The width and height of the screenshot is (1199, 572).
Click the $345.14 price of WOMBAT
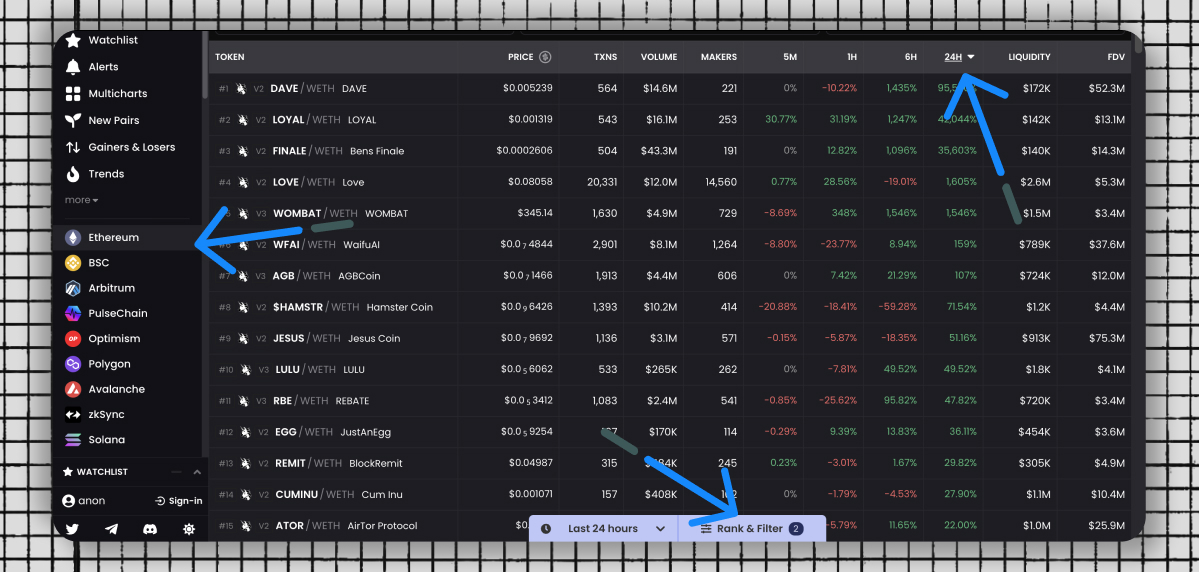tap(535, 213)
